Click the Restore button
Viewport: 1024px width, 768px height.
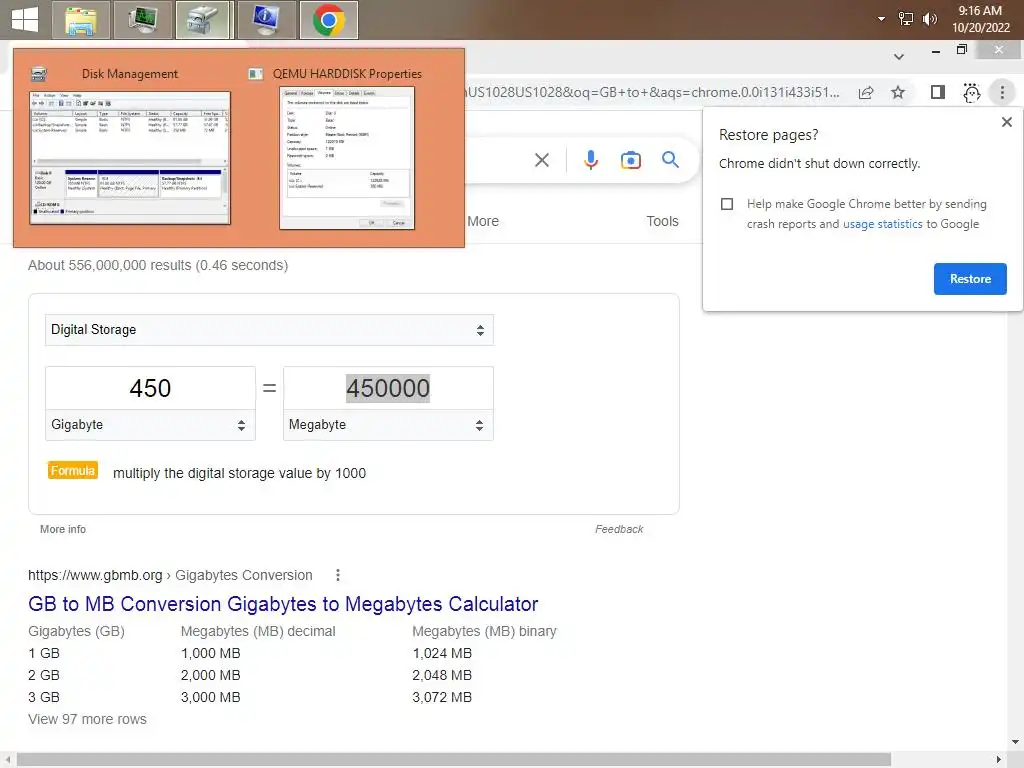(x=970, y=279)
